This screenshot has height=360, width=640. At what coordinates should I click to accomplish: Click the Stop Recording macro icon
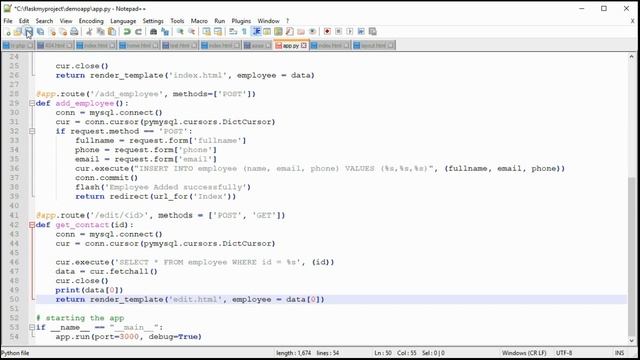coord(338,32)
